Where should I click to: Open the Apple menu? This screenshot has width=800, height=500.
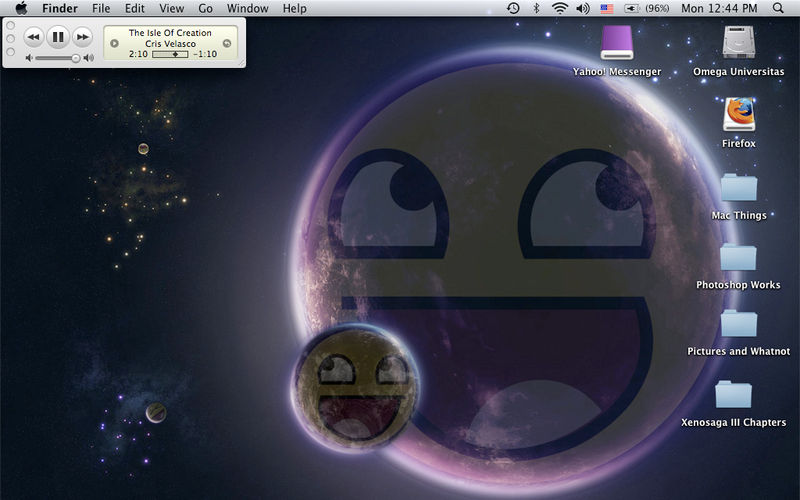point(21,8)
